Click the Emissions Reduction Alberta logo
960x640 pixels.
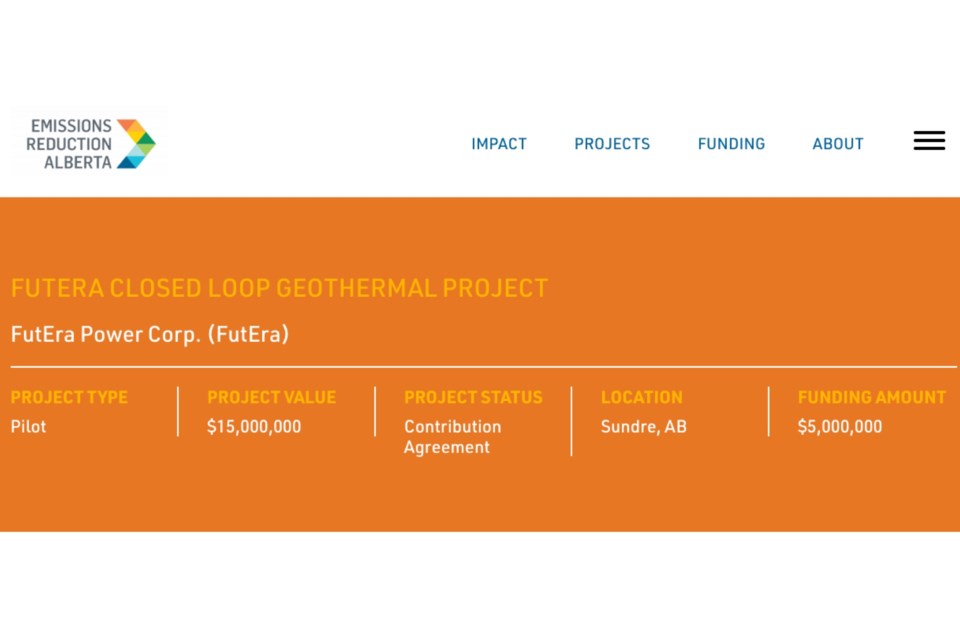[x=89, y=143]
